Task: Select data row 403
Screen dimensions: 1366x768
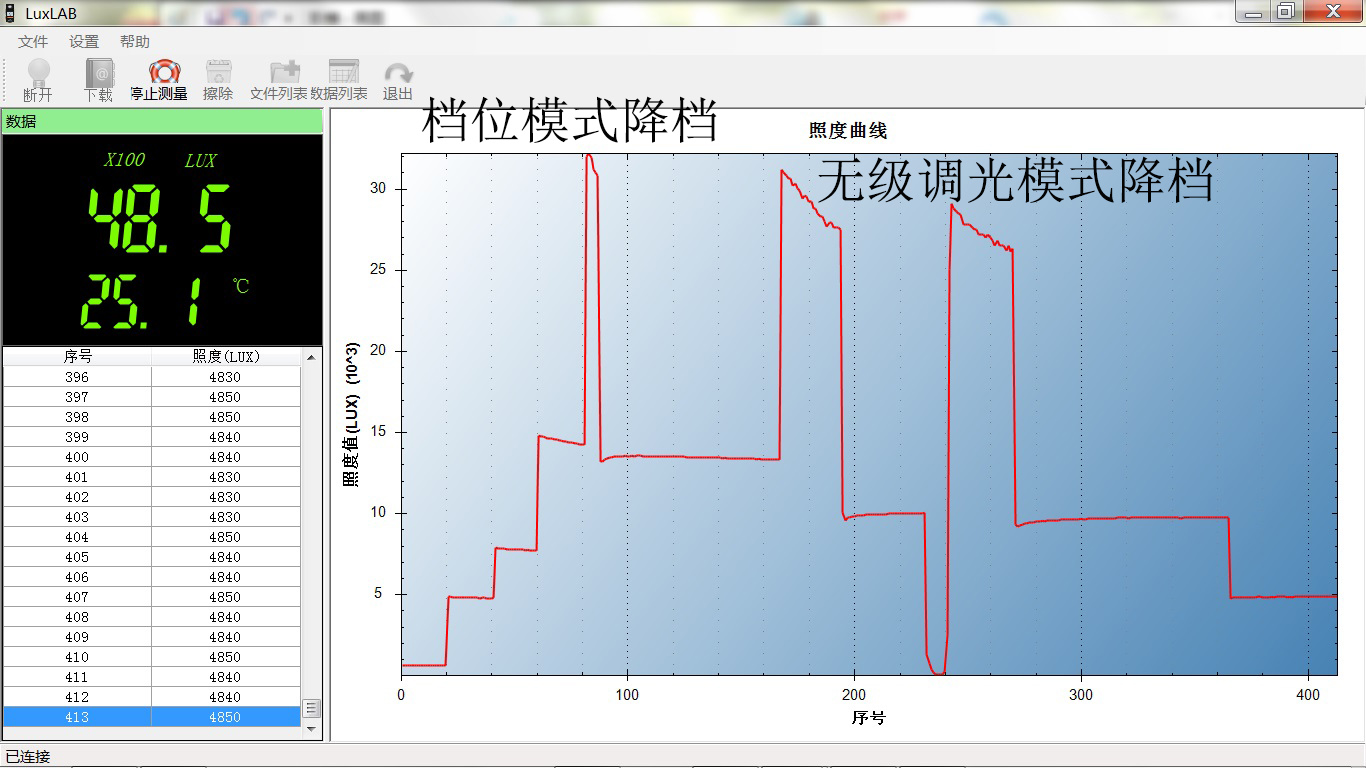Action: (152, 517)
